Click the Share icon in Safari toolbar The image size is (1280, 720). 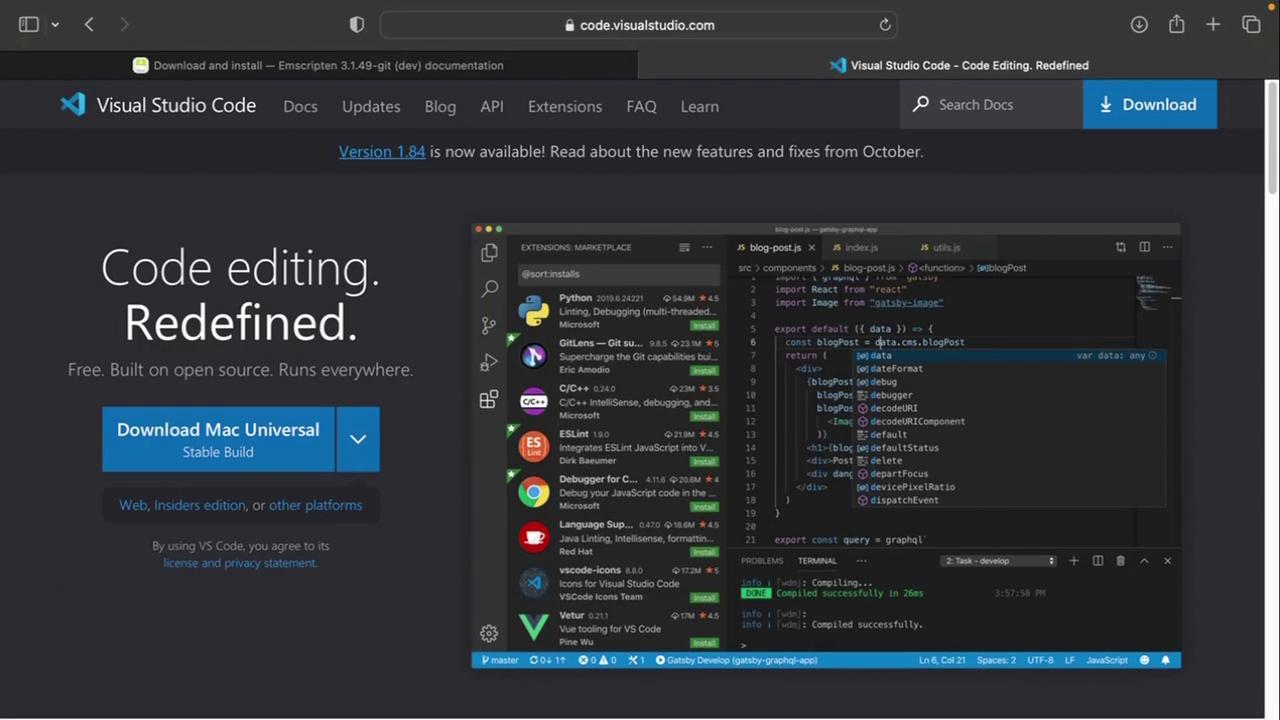pos(1176,25)
